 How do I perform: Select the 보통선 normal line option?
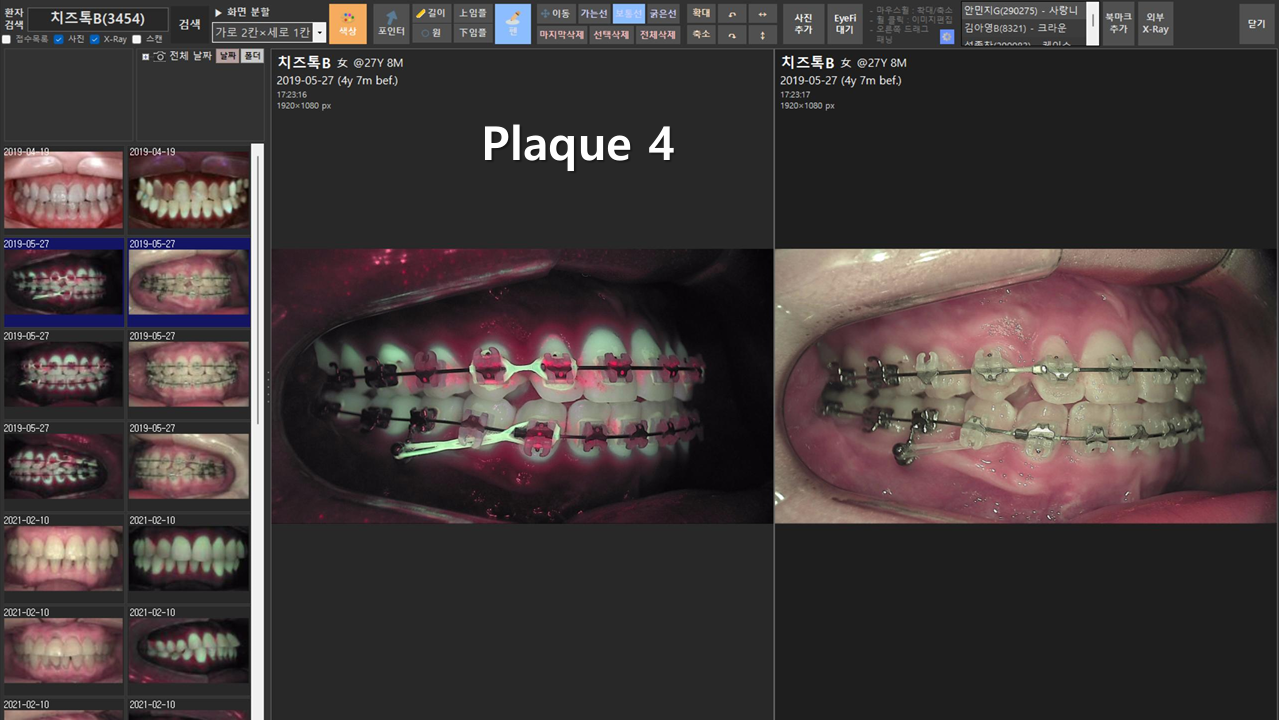pyautogui.click(x=628, y=14)
